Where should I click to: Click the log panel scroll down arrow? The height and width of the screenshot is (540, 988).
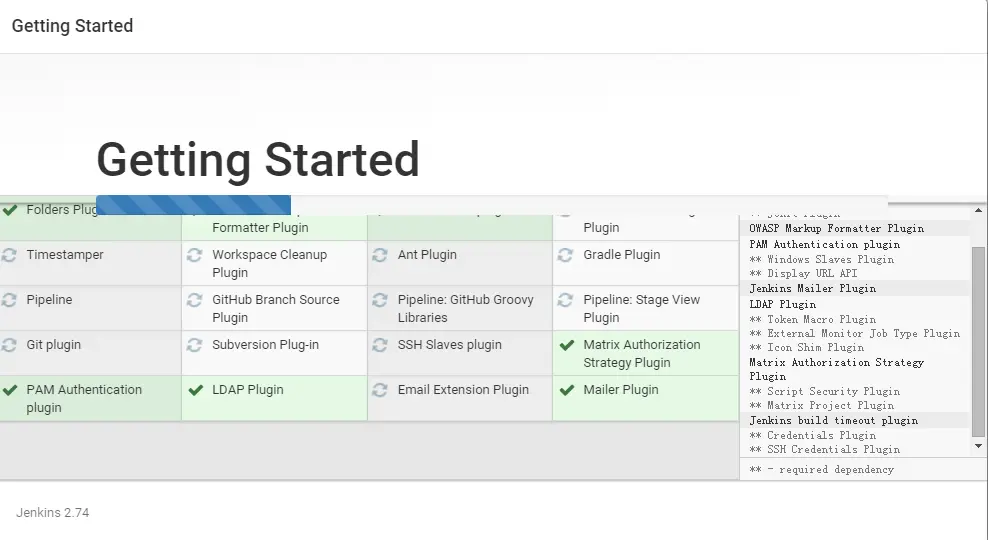[978, 446]
